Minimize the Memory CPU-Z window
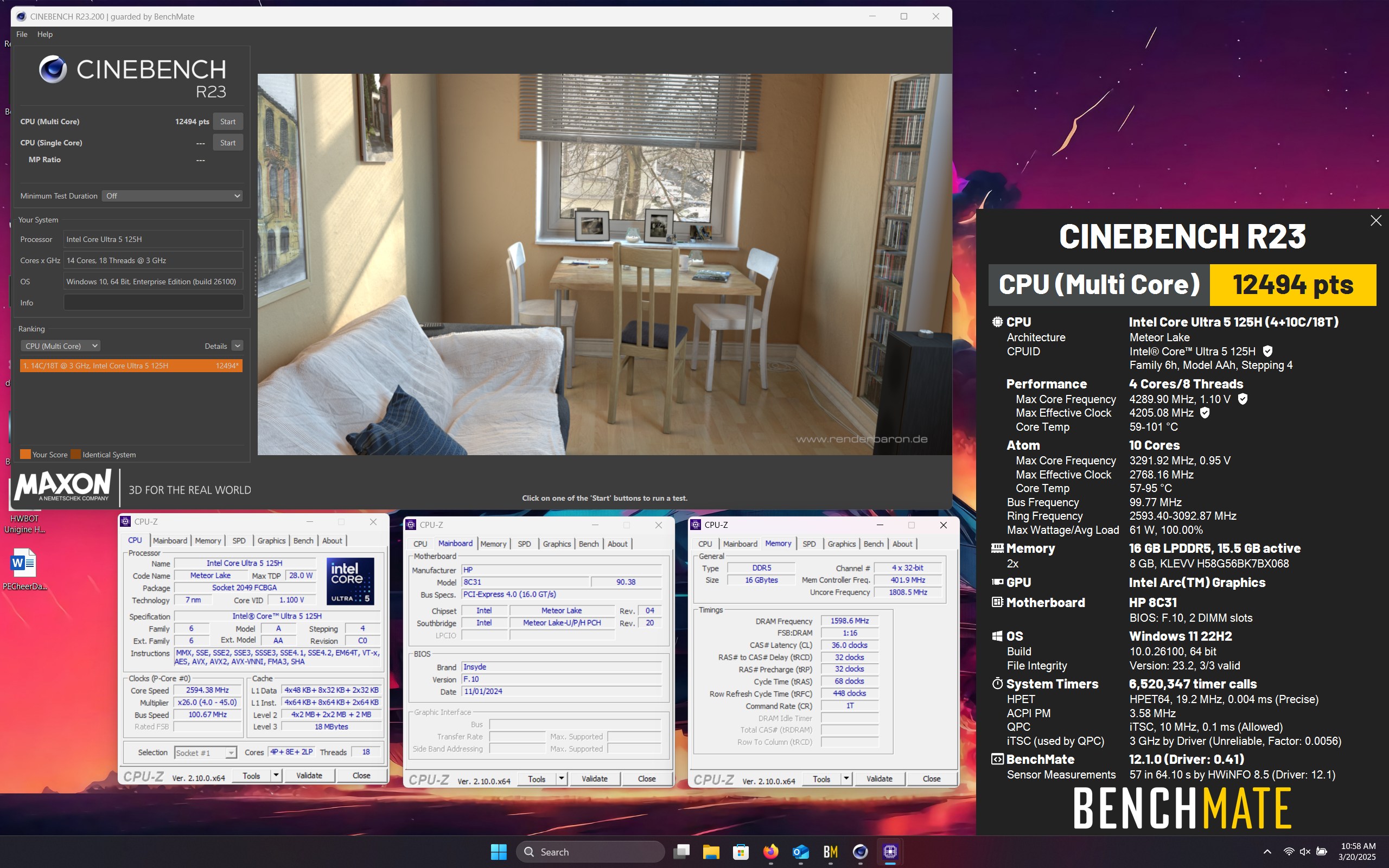Image resolution: width=1389 pixels, height=868 pixels. [x=880, y=525]
